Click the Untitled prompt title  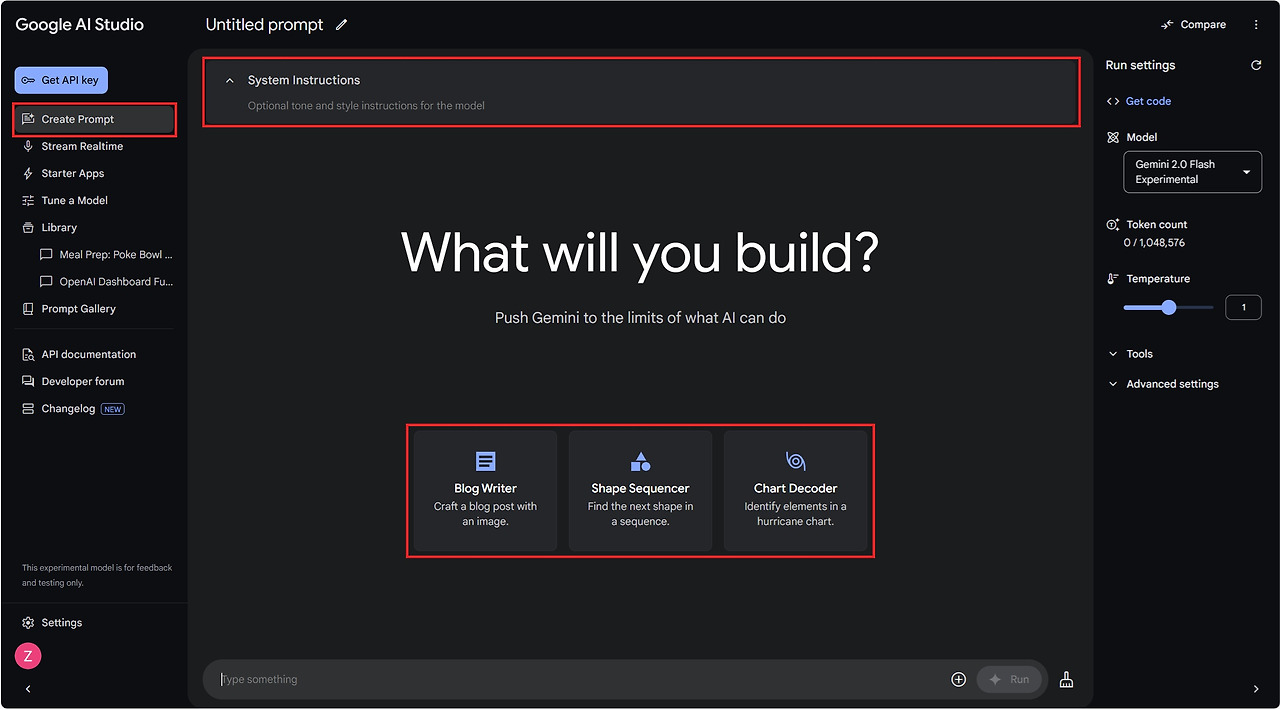pyautogui.click(x=264, y=25)
